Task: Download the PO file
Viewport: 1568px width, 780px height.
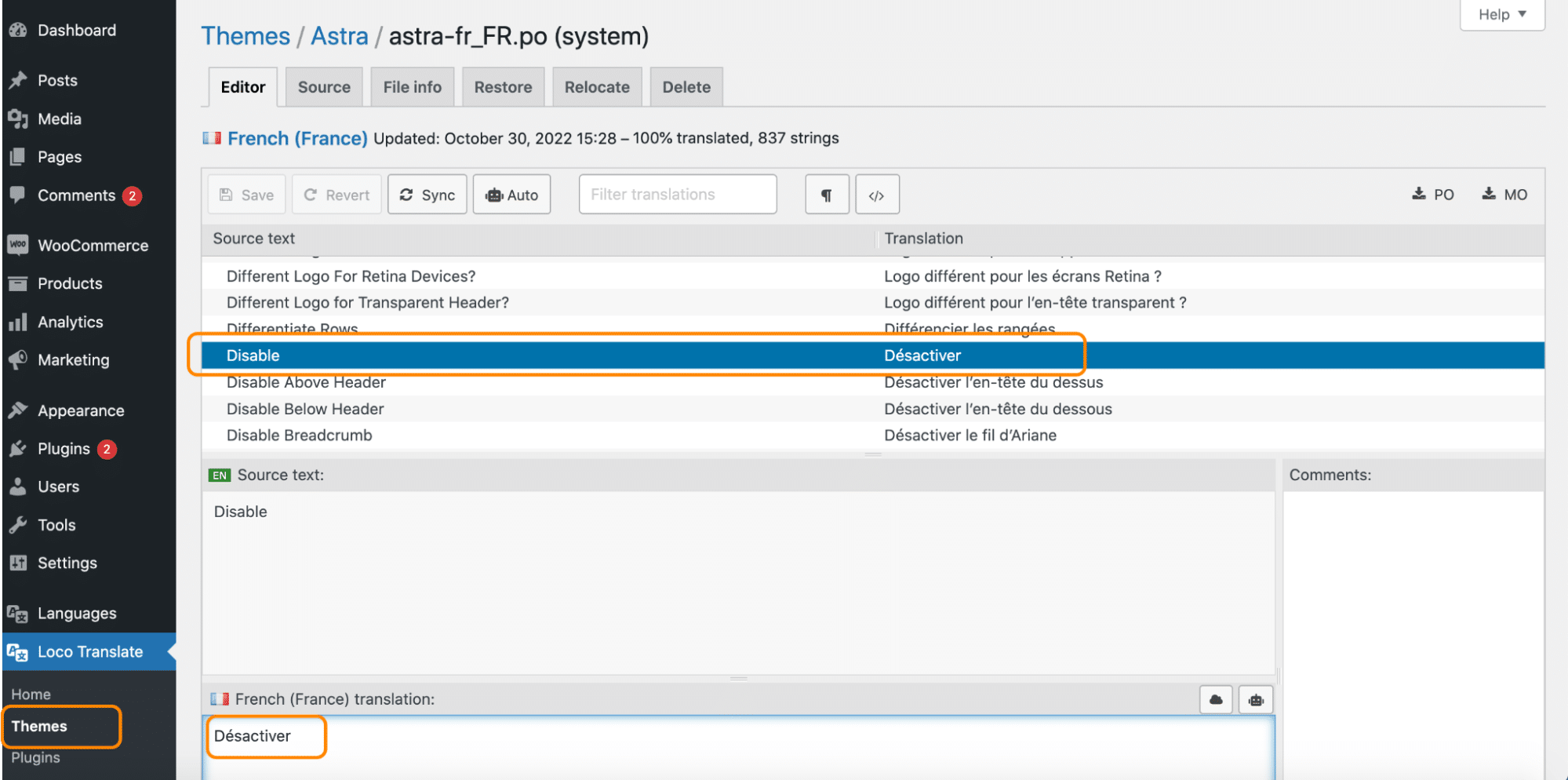Action: (1432, 194)
